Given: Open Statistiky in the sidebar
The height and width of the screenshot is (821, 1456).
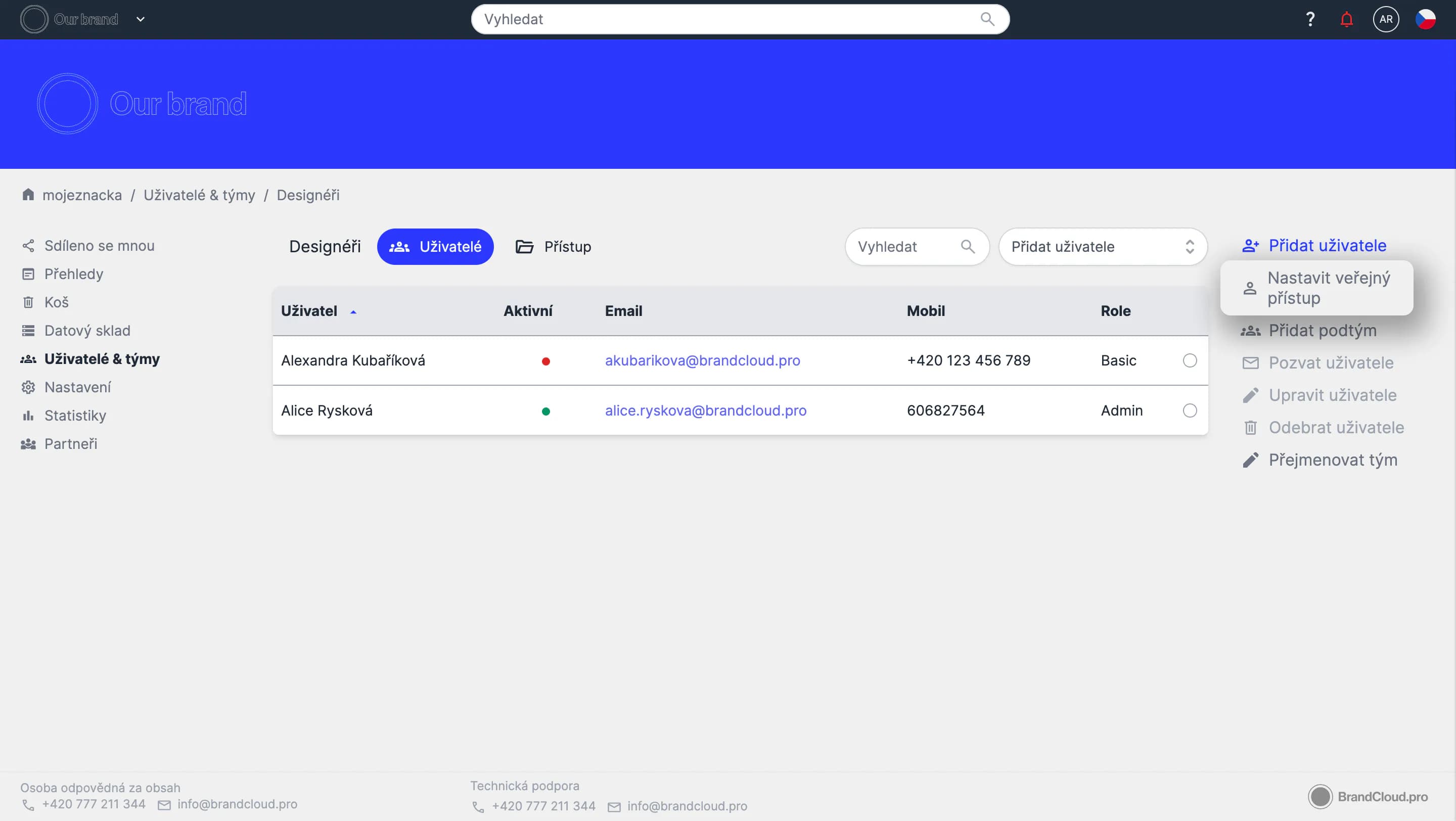Looking at the screenshot, I should [75, 416].
